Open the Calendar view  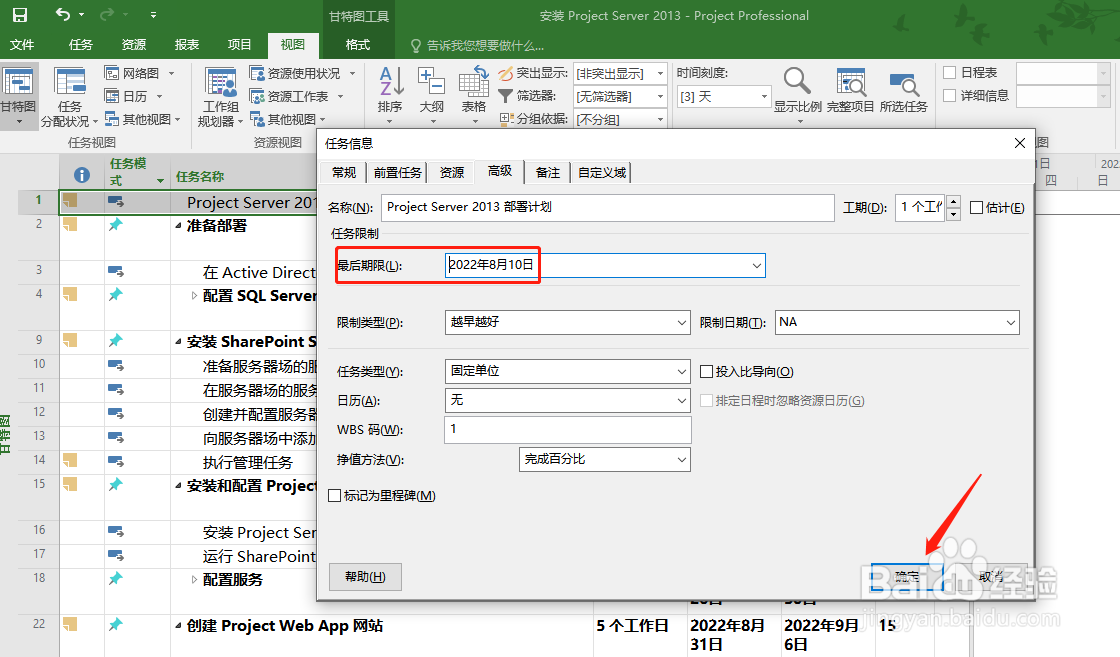tap(134, 96)
